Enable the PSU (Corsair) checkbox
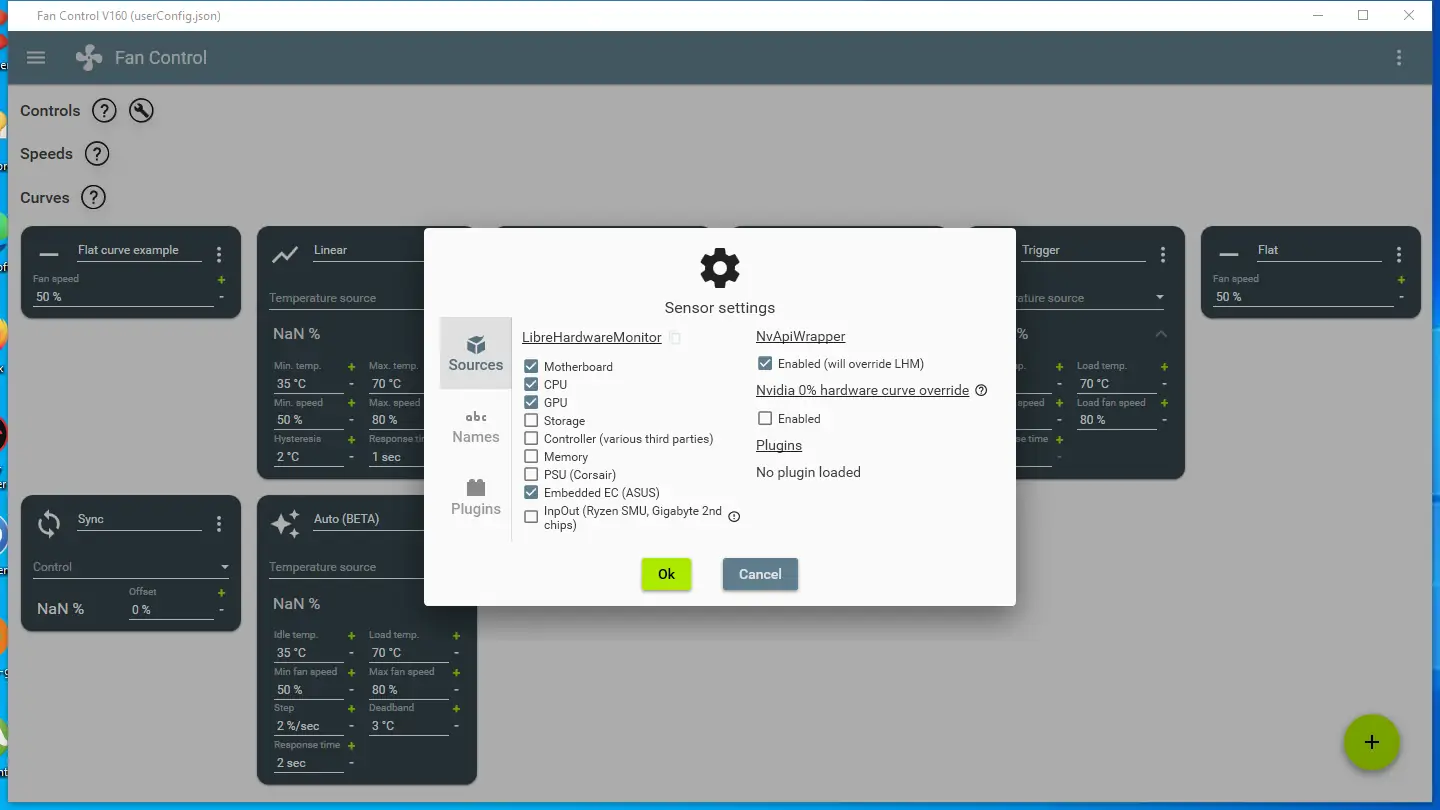This screenshot has width=1440, height=810. coord(531,475)
